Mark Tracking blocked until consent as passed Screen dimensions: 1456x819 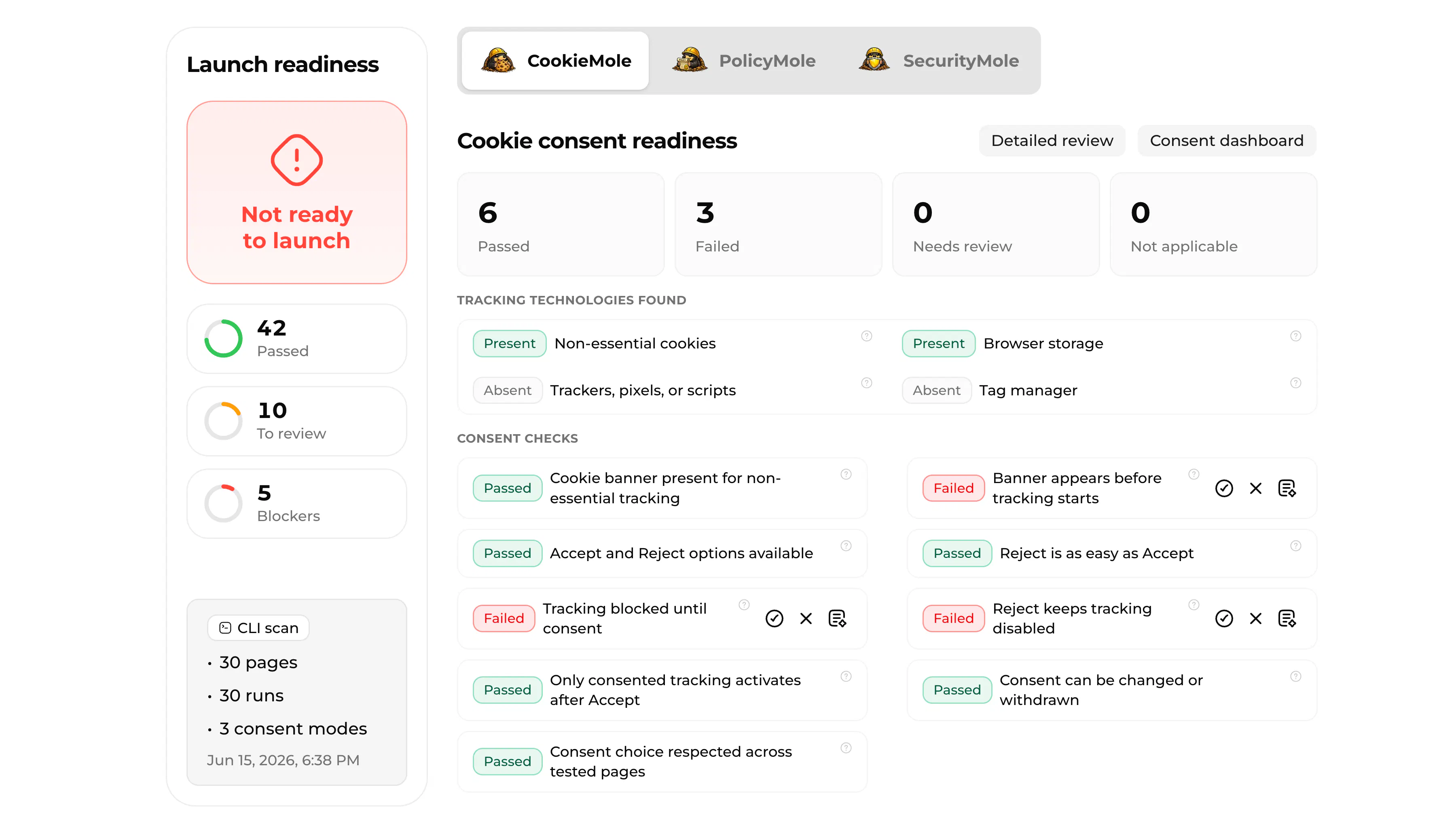(775, 619)
